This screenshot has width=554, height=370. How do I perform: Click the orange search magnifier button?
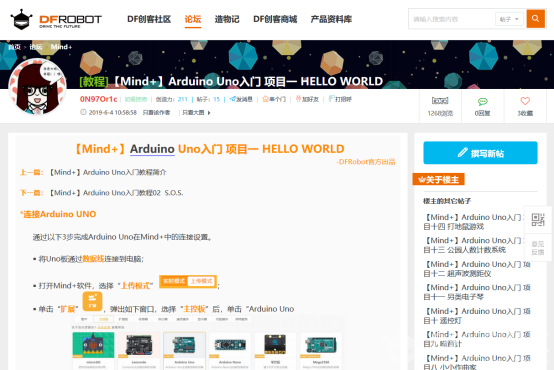tap(536, 19)
